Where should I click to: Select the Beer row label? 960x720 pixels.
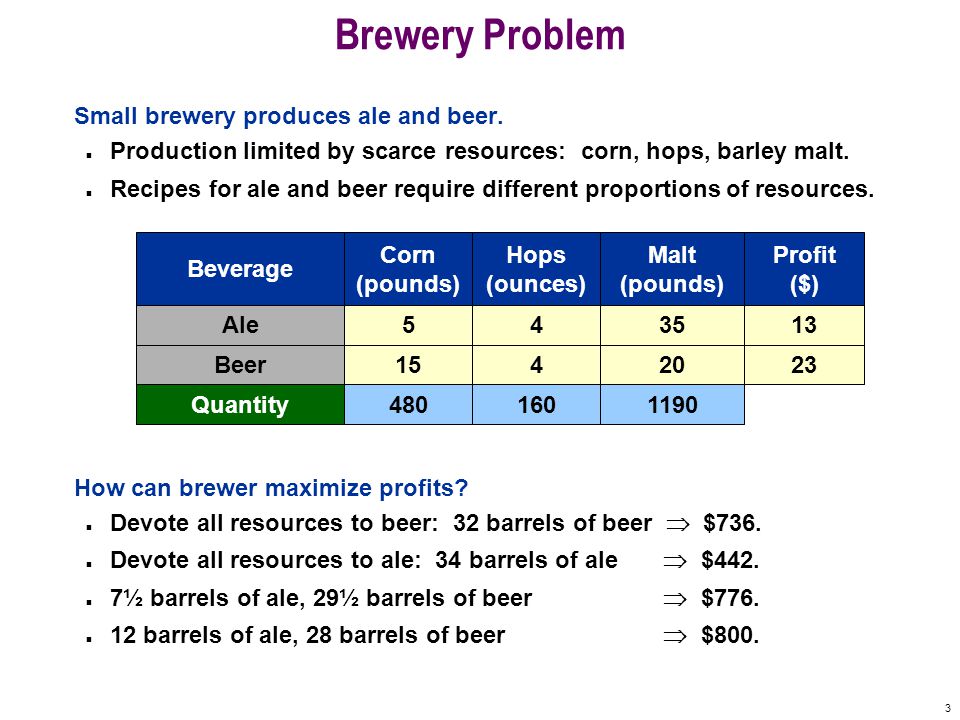point(240,365)
